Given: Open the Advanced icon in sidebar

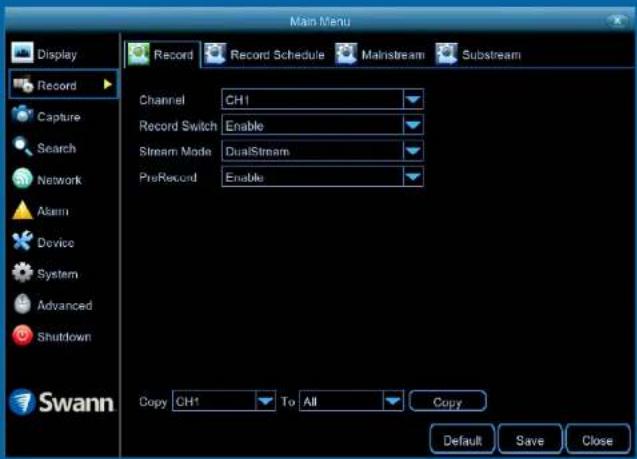Looking at the screenshot, I should pos(22,304).
